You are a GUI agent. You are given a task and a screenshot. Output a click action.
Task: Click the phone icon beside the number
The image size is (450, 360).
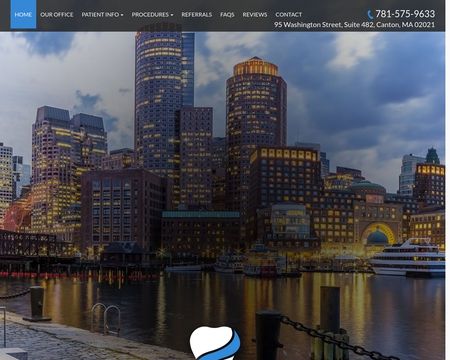coord(370,14)
